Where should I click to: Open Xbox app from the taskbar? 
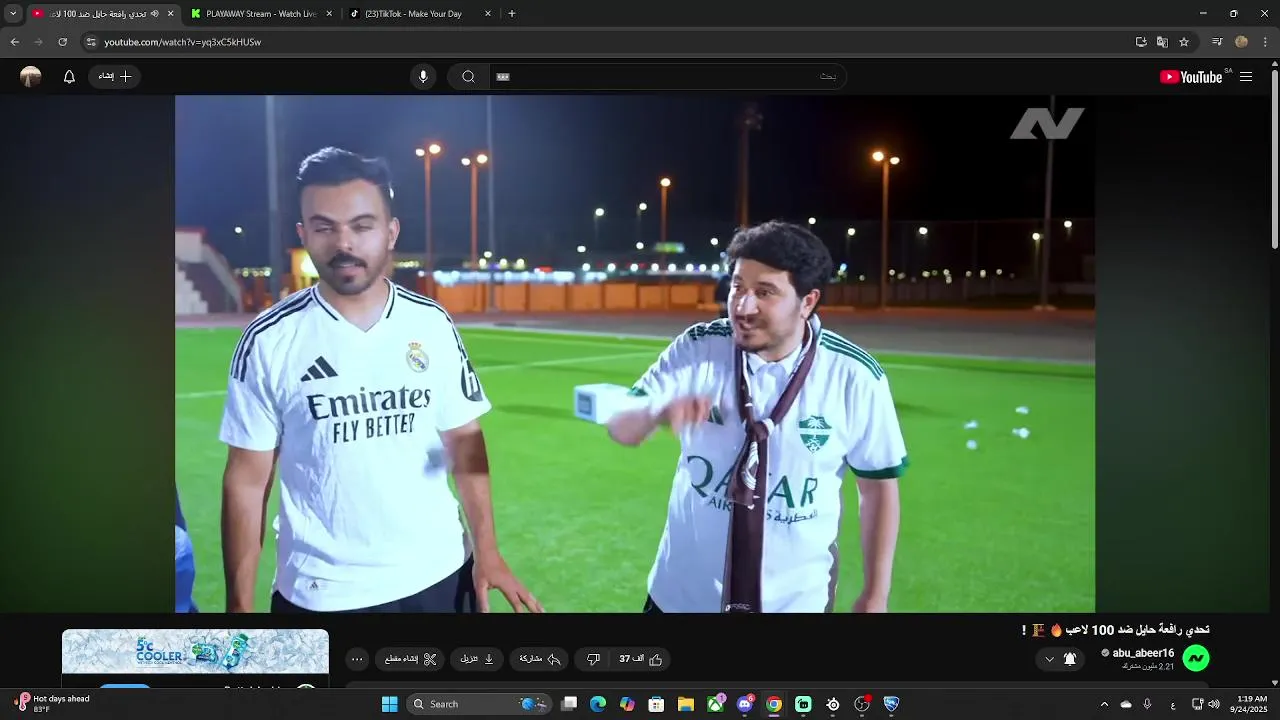pyautogui.click(x=716, y=704)
